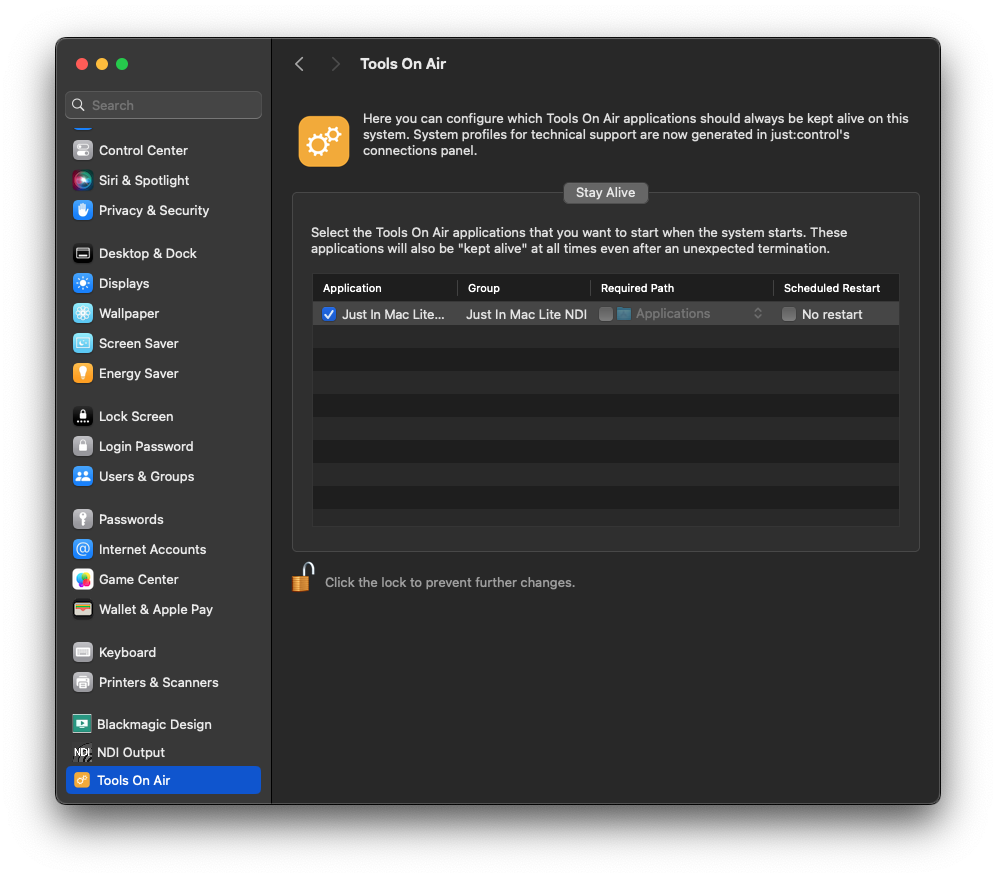
Task: Tick the No restart checkbox
Action: click(x=789, y=314)
